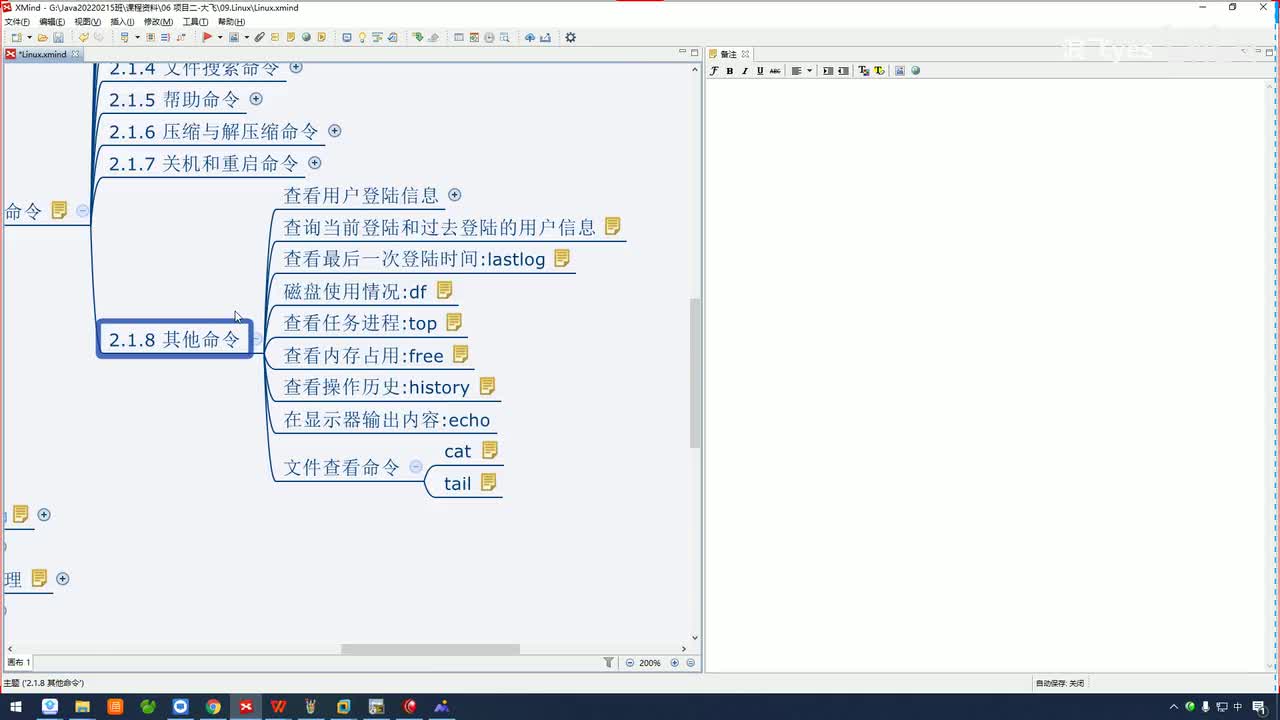Collapse the 2.1.8 其他命令 topic
Viewport: 1280px width, 720px height.
coord(258,339)
